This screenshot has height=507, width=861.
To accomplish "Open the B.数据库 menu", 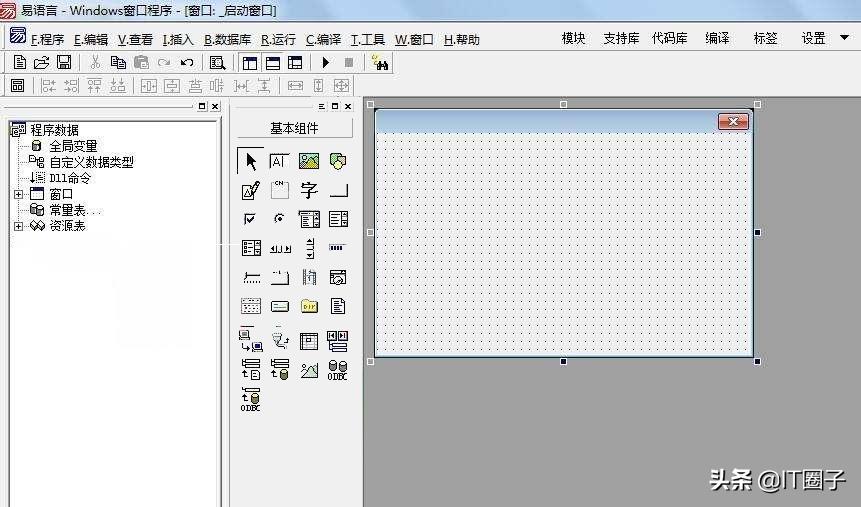I will click(x=227, y=40).
